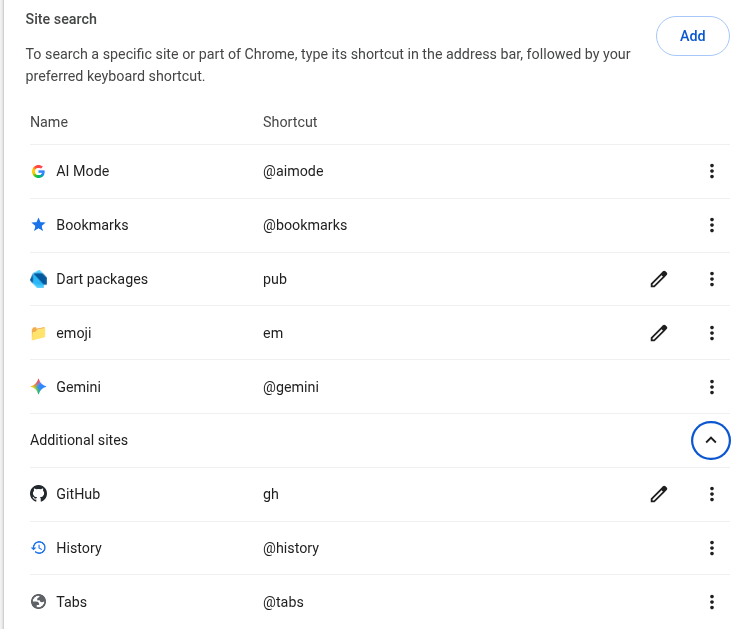Click the History clock icon
Screen dimensions: 751x629
[x=38, y=548]
